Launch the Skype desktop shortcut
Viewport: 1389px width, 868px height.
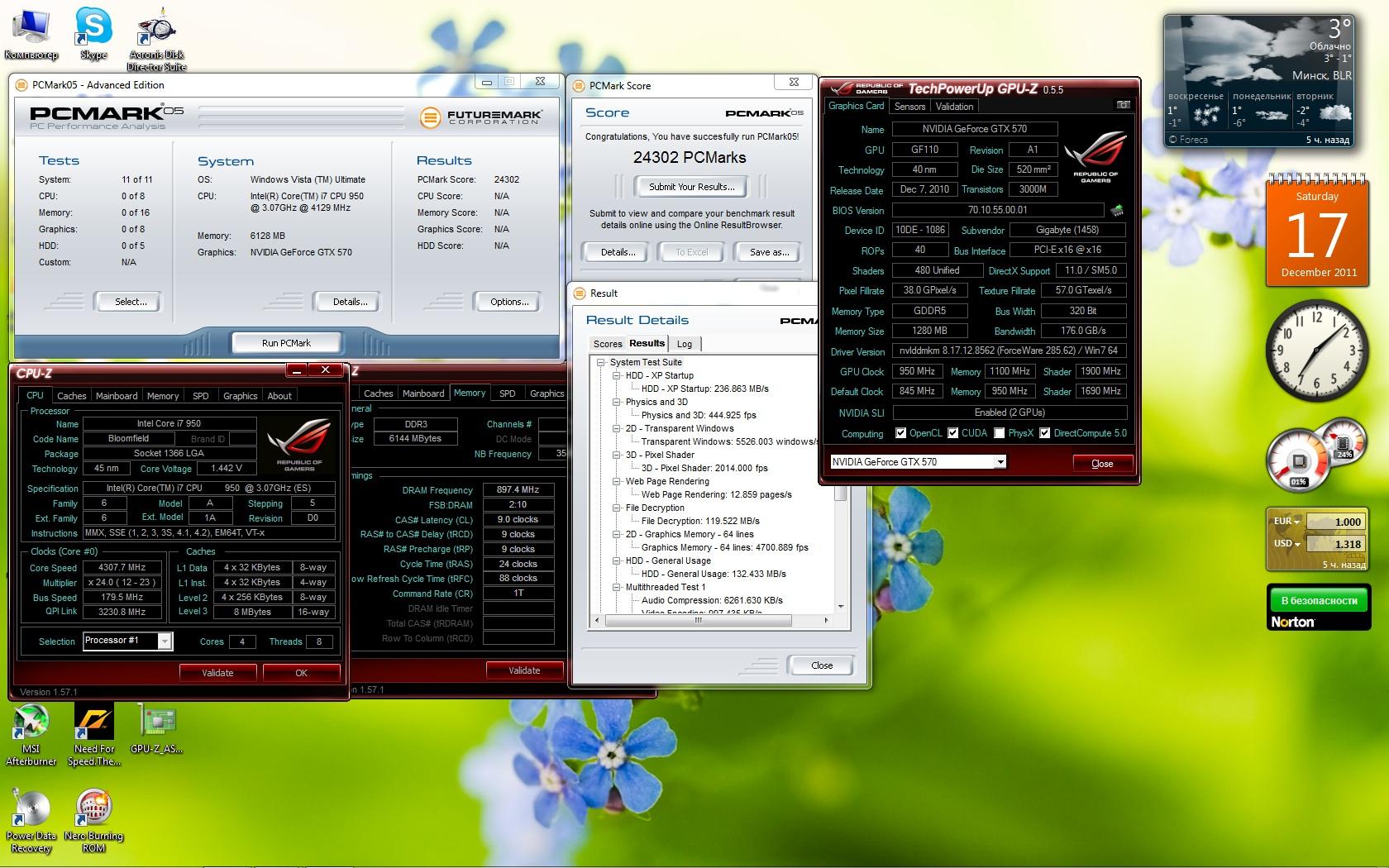93,34
